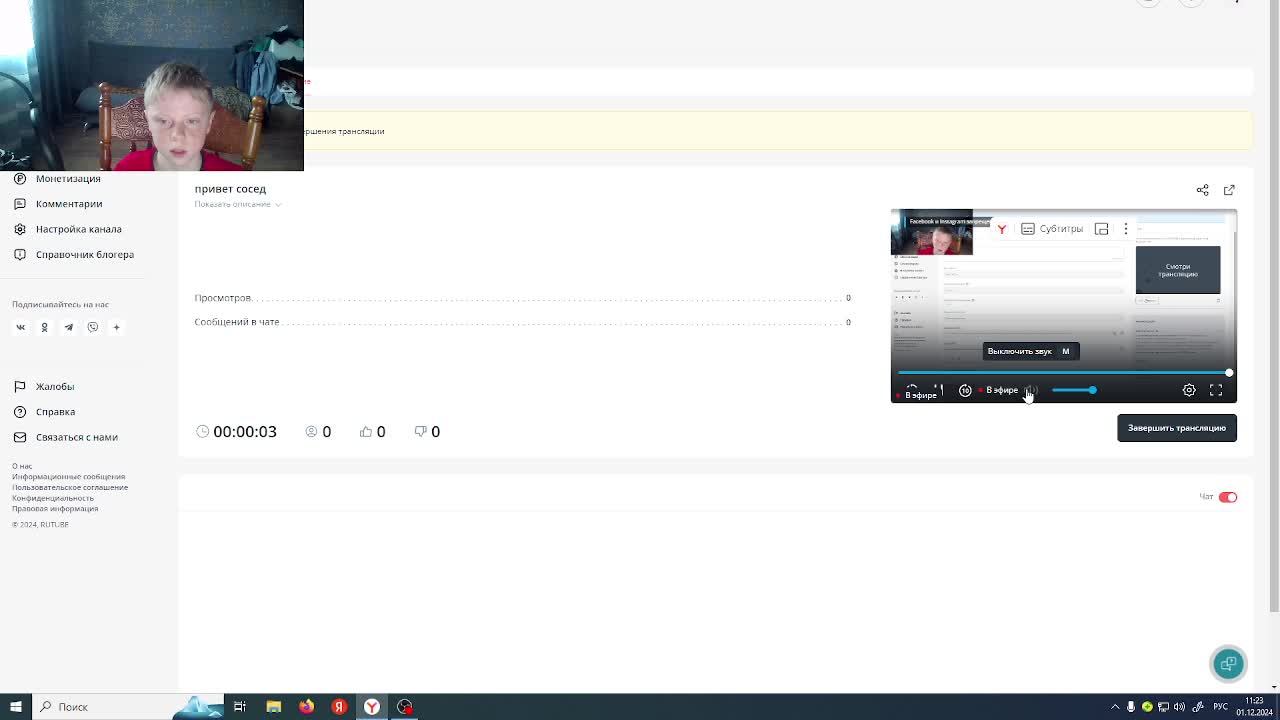This screenshot has width=1280, height=720.
Task: Click the Связаться с нами envelope icon
Action: click(x=20, y=437)
